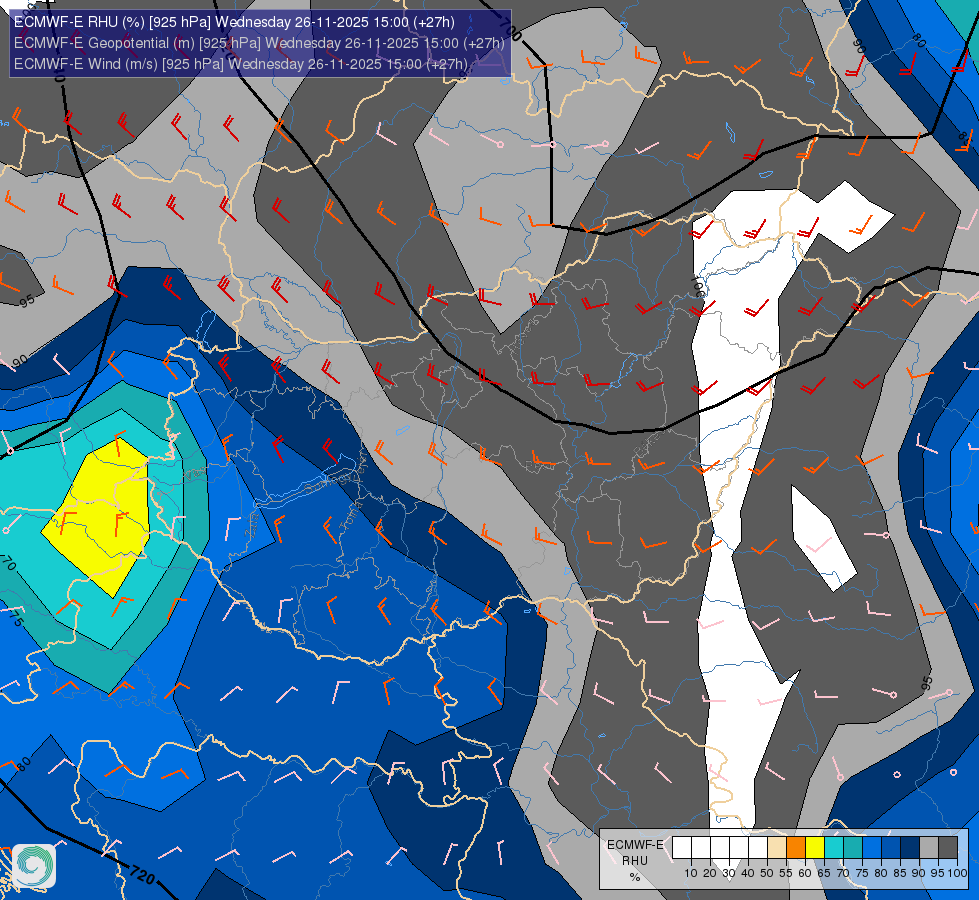Pick the beige 50-55 legend swatch
Screen dimensions: 979x900
coord(777,848)
